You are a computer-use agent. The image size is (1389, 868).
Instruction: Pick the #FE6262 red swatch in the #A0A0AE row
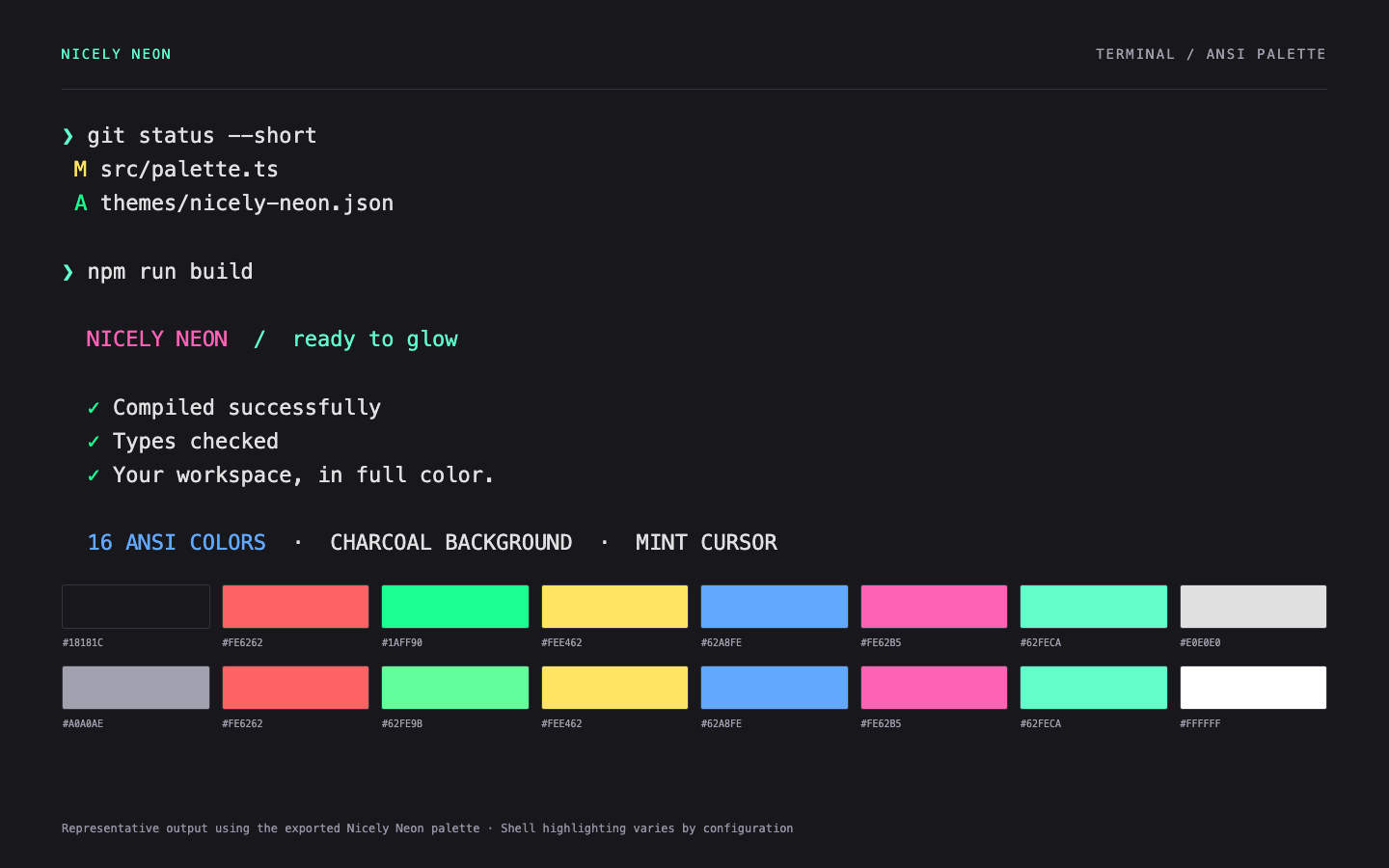pyautogui.click(x=295, y=688)
